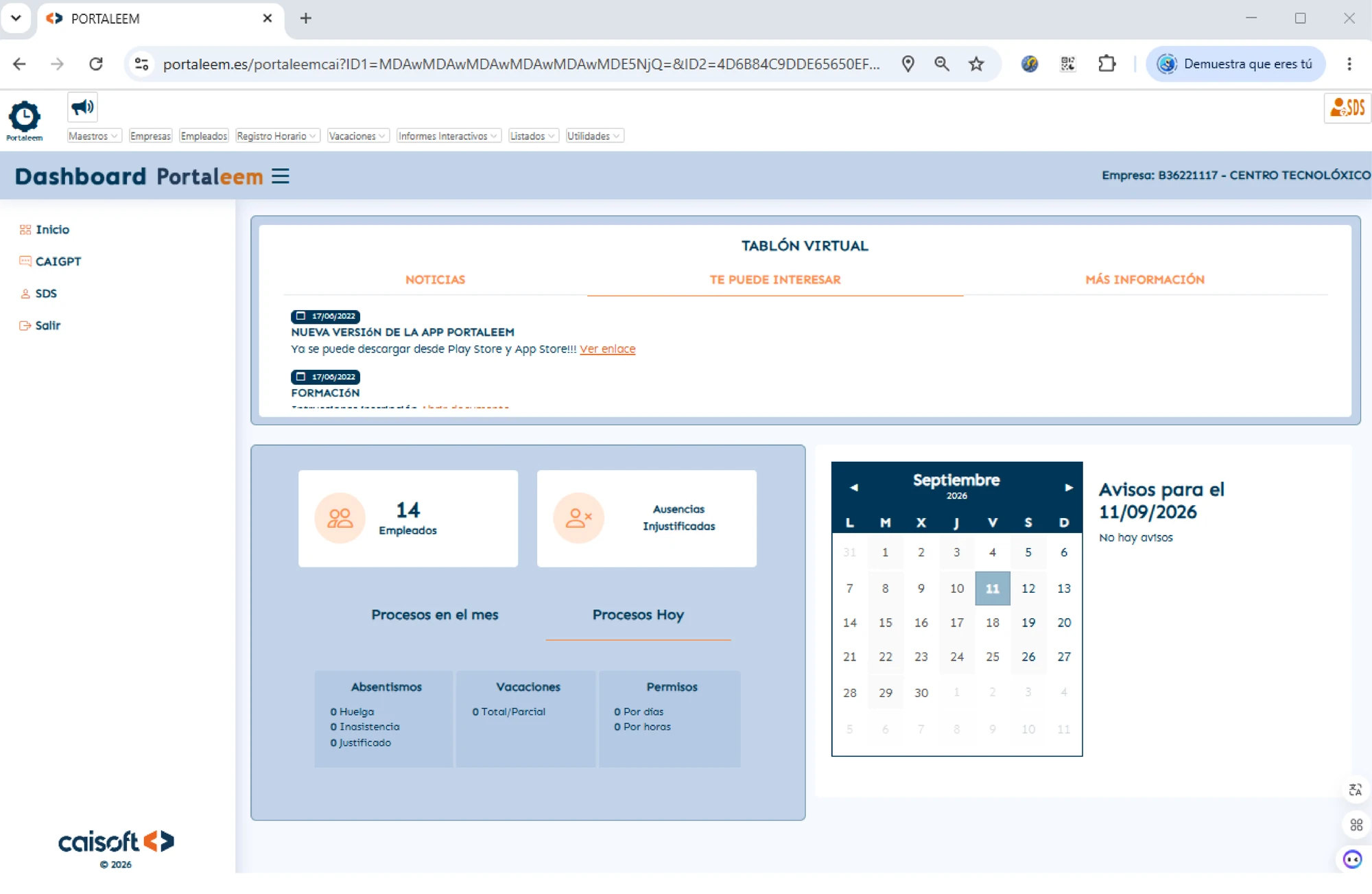Open a new browser tab

pyautogui.click(x=306, y=19)
